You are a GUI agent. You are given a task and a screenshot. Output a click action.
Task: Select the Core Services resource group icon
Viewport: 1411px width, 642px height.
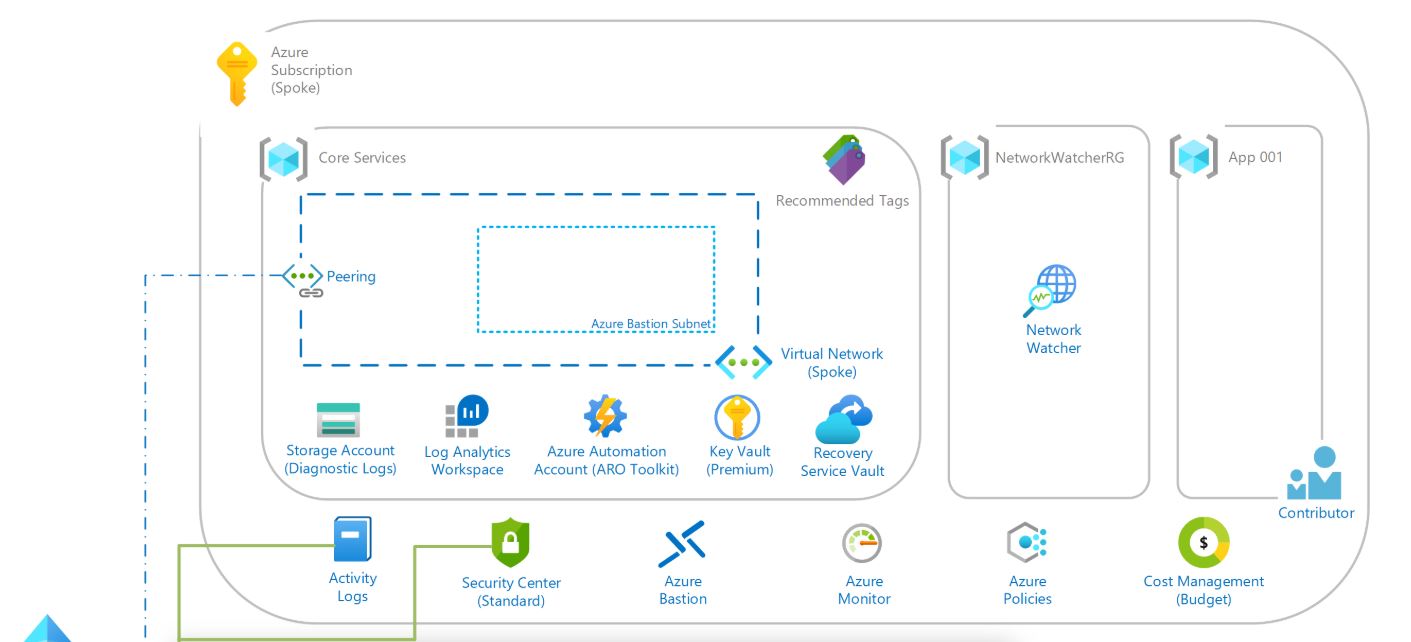tap(283, 159)
